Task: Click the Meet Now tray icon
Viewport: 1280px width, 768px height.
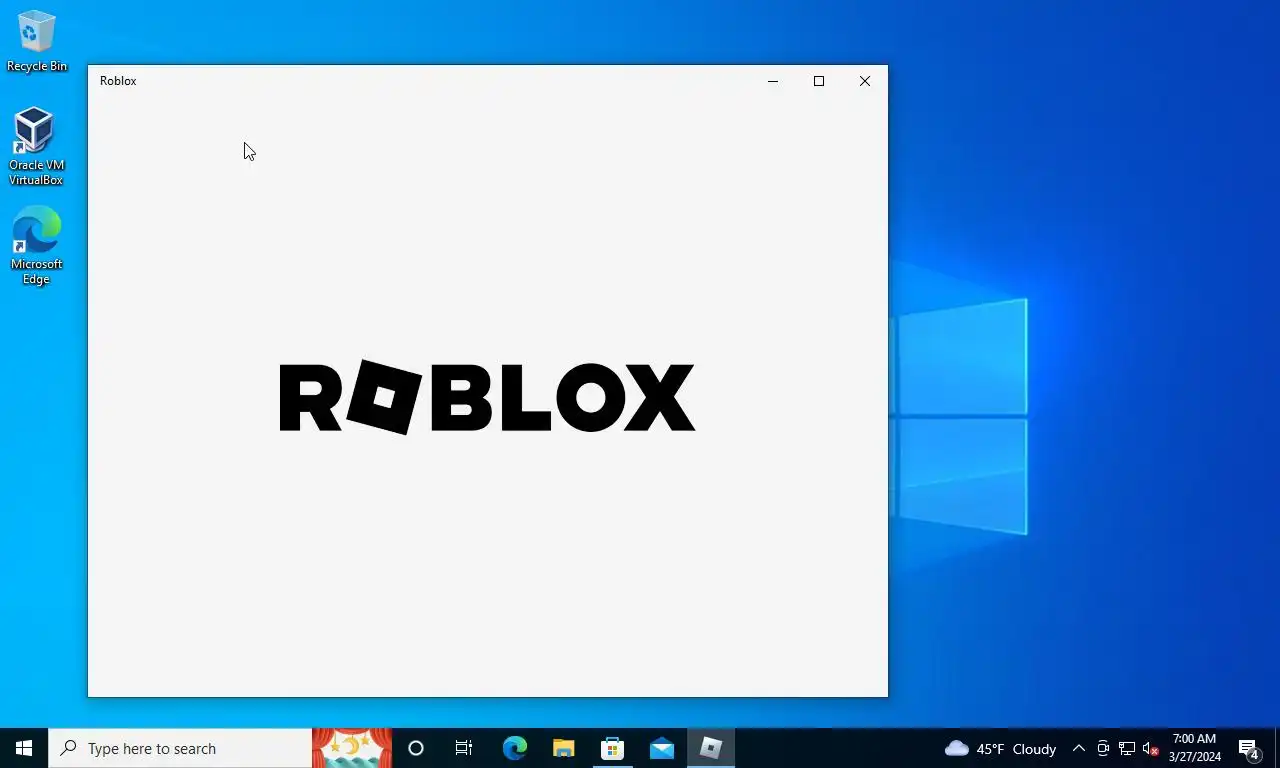Action: coord(1103,748)
